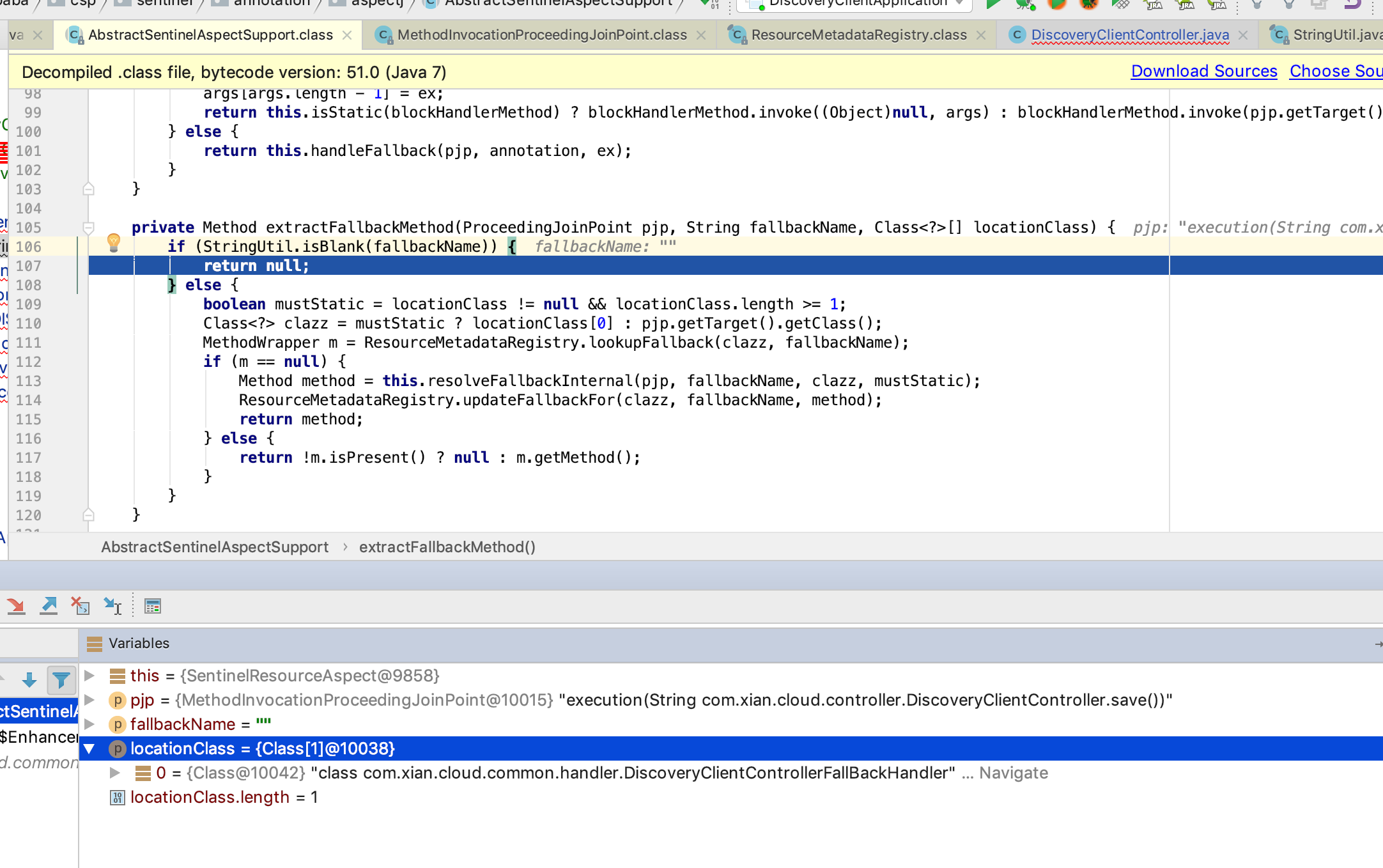1383x868 pixels.
Task: Click the Debug bug icon in toolbar
Action: [x=1025, y=4]
